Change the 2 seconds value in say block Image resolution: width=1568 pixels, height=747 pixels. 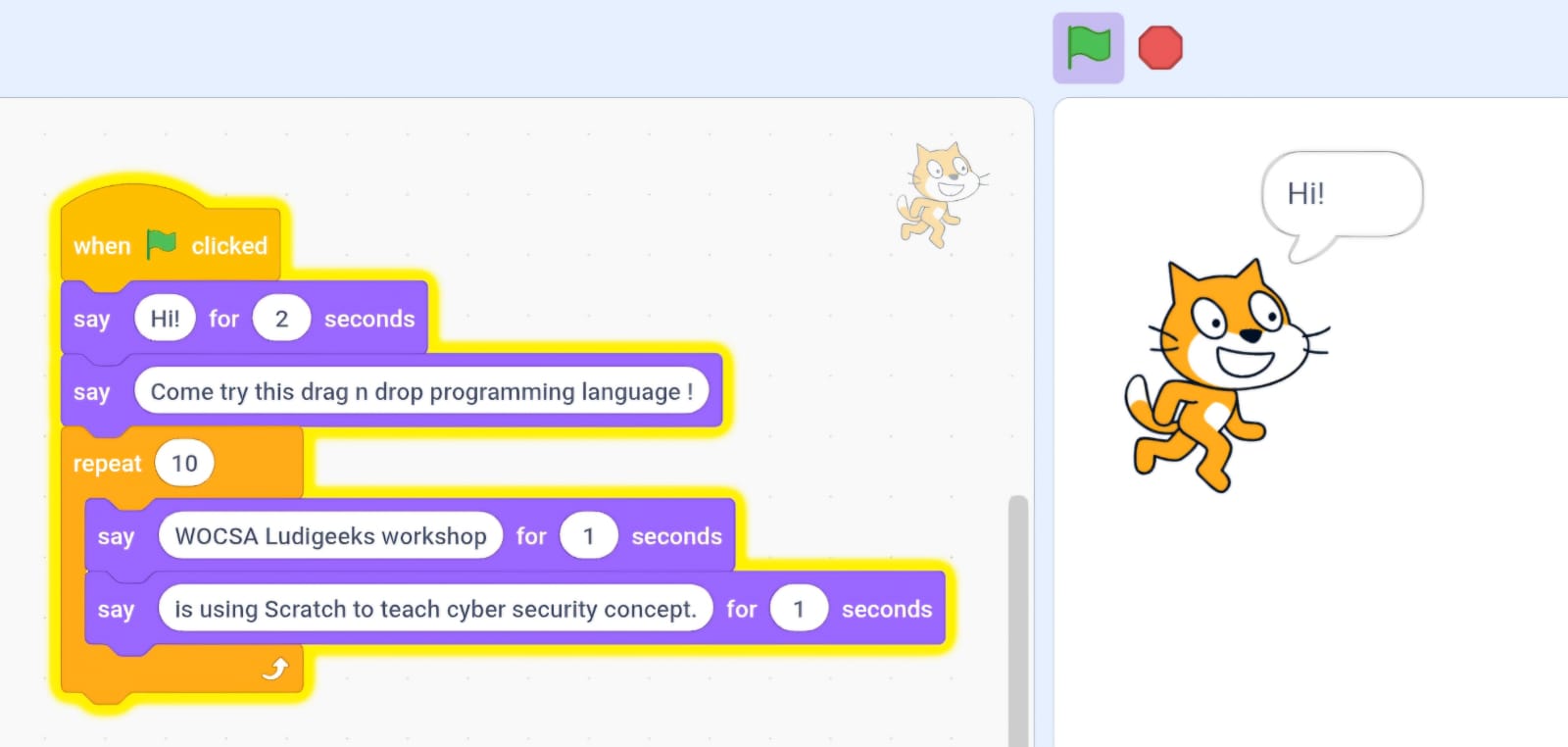point(281,319)
